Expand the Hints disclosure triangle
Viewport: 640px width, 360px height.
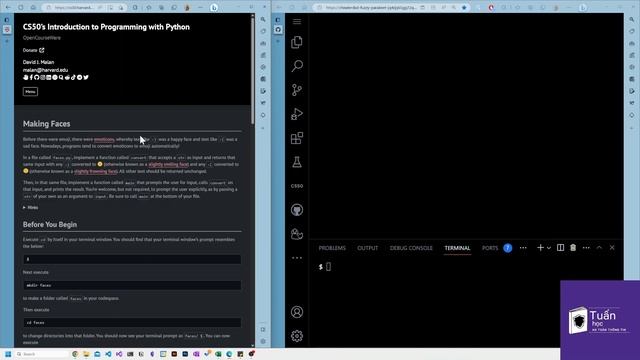pos(24,207)
